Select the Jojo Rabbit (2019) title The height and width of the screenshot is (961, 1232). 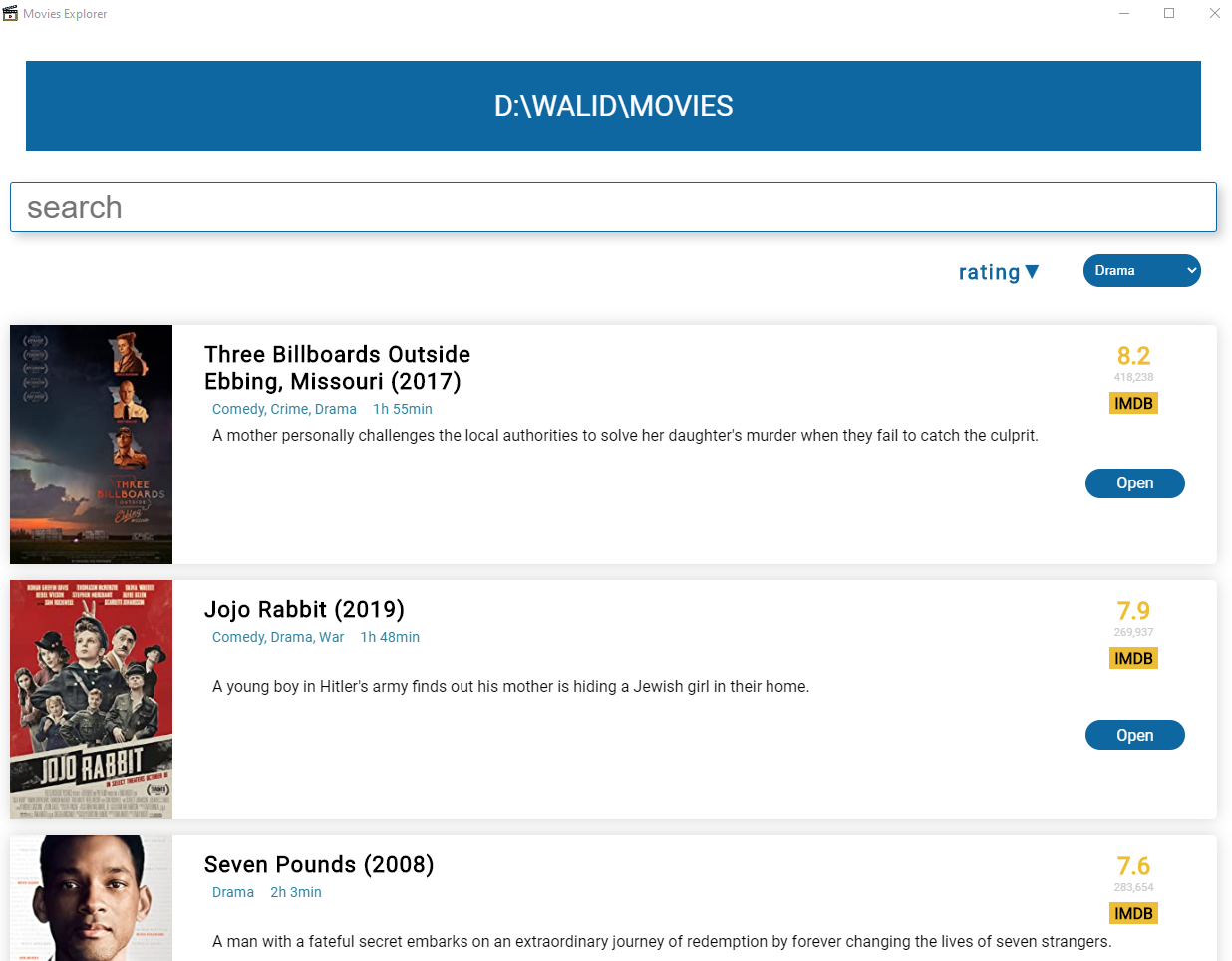click(304, 609)
